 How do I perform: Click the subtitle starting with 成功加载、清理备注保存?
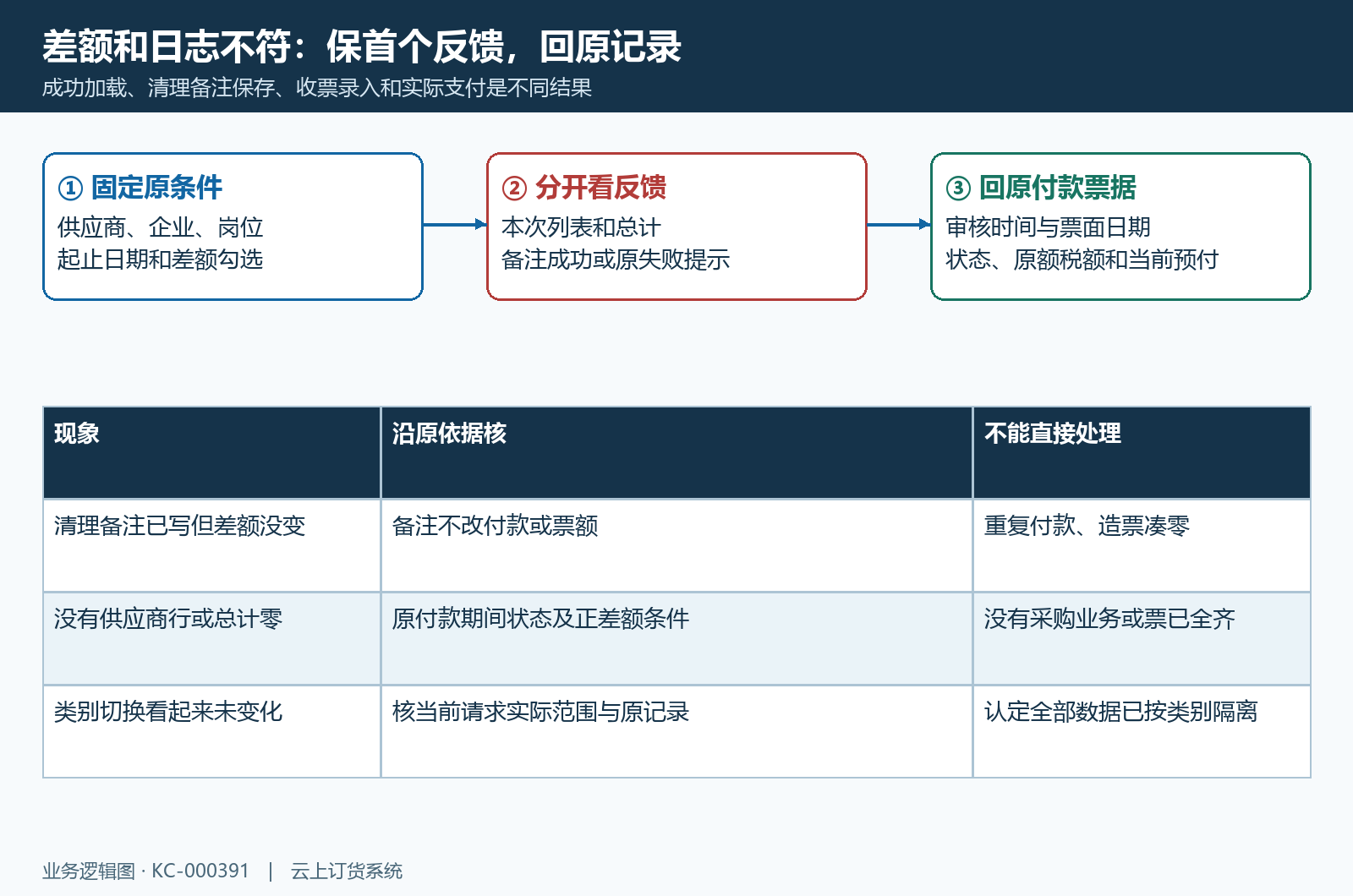(x=317, y=88)
